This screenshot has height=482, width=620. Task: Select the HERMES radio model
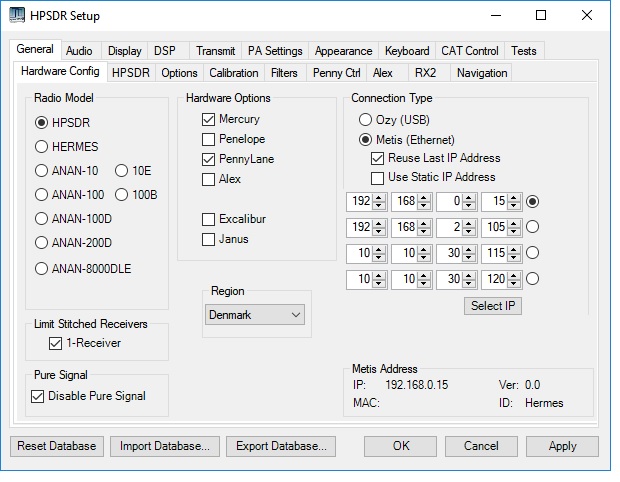coord(66,147)
